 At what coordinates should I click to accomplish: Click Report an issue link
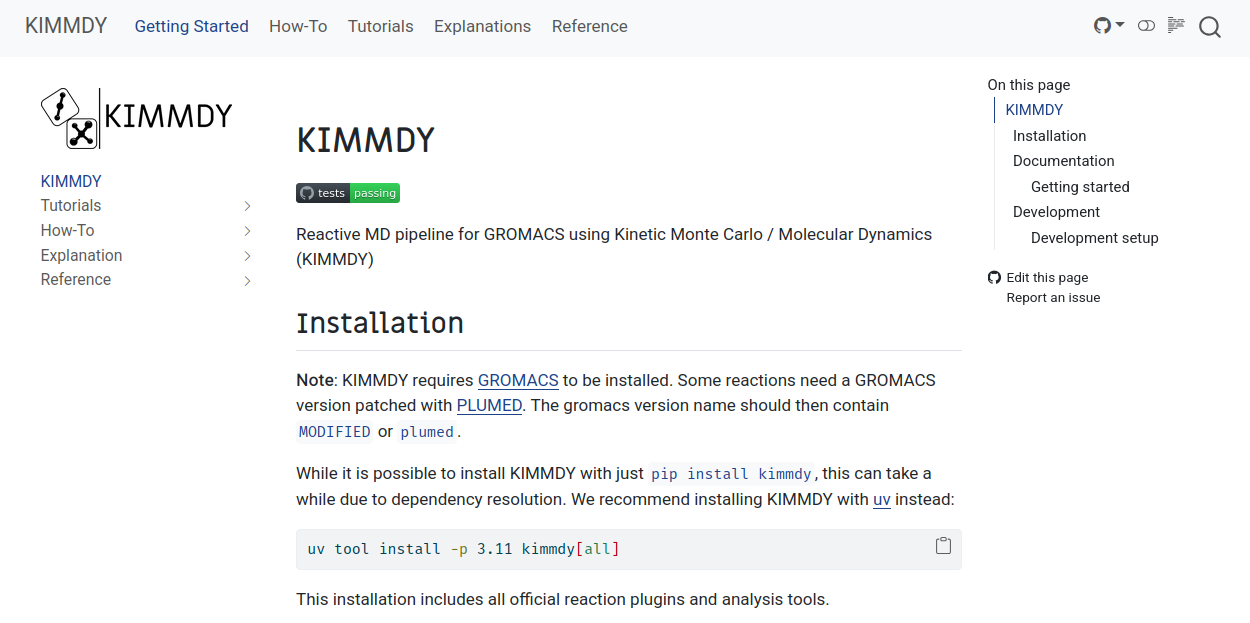(x=1053, y=298)
